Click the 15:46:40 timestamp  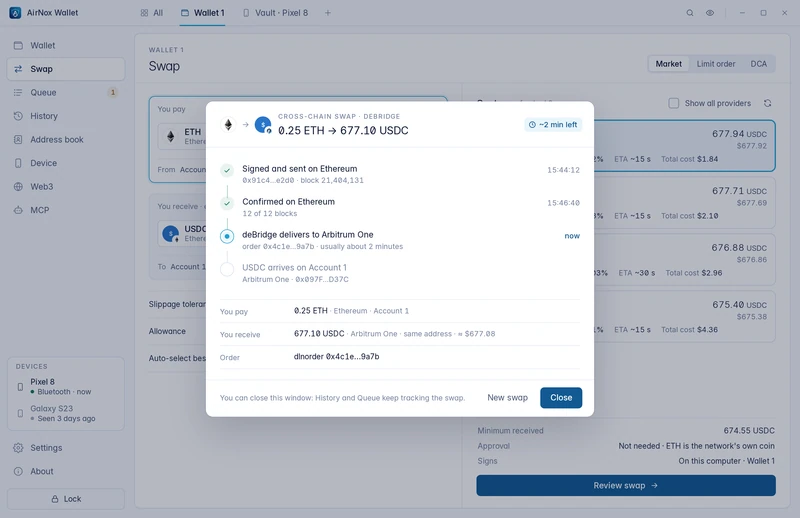[563, 203]
